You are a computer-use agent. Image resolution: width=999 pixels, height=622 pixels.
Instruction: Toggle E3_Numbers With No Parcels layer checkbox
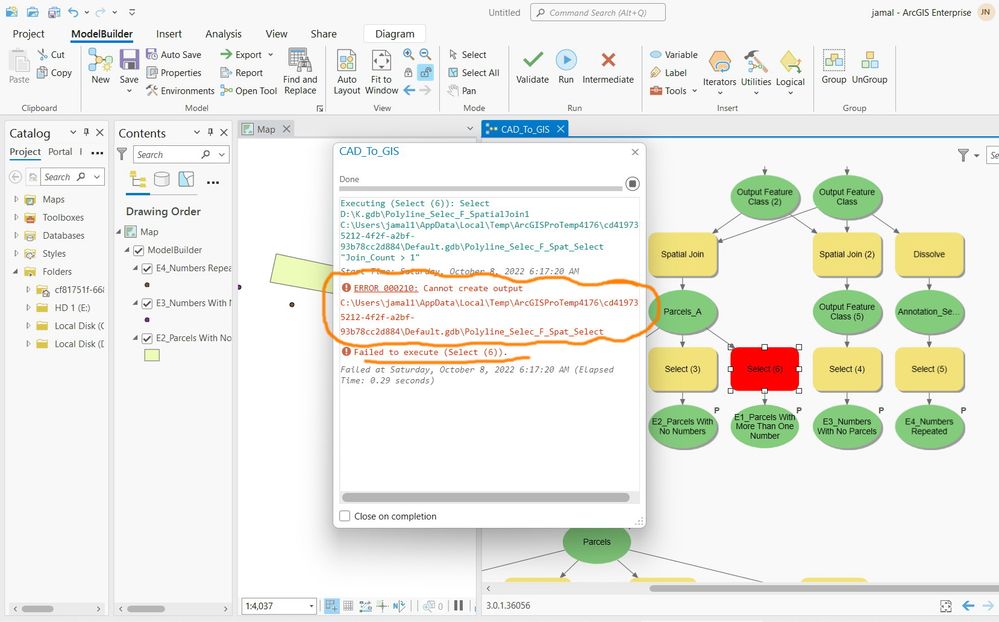point(147,303)
